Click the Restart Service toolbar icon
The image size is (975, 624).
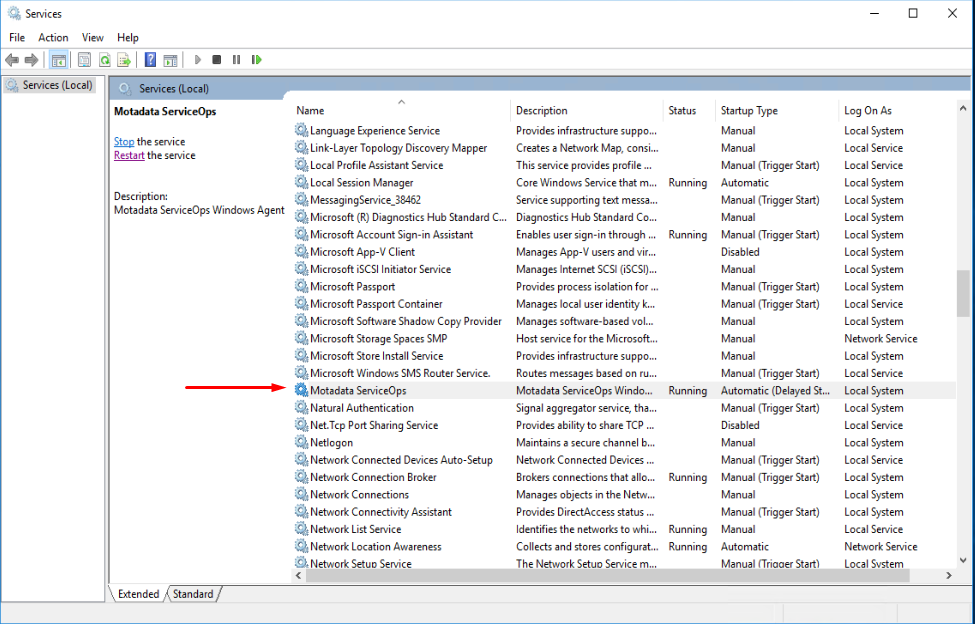coord(256,60)
